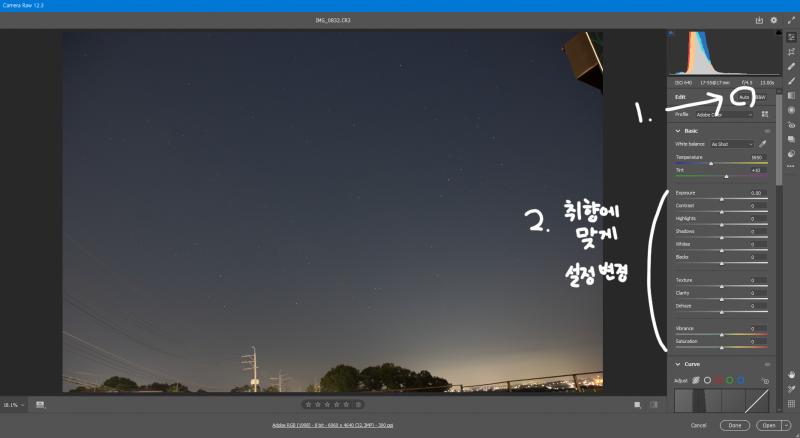
Task: Collapse the Basic section chevron
Action: click(678, 131)
